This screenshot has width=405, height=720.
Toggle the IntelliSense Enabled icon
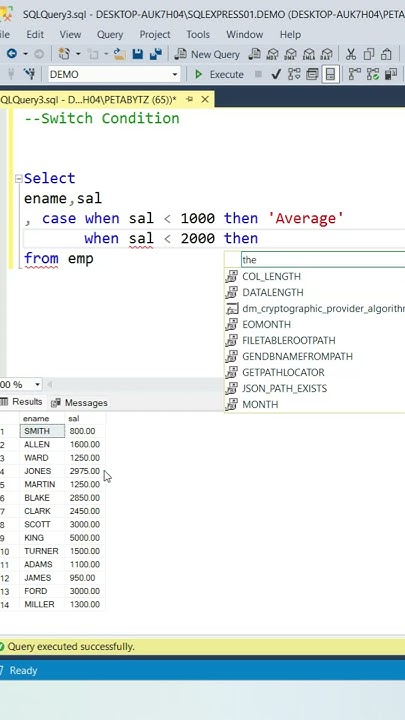(x=331, y=74)
